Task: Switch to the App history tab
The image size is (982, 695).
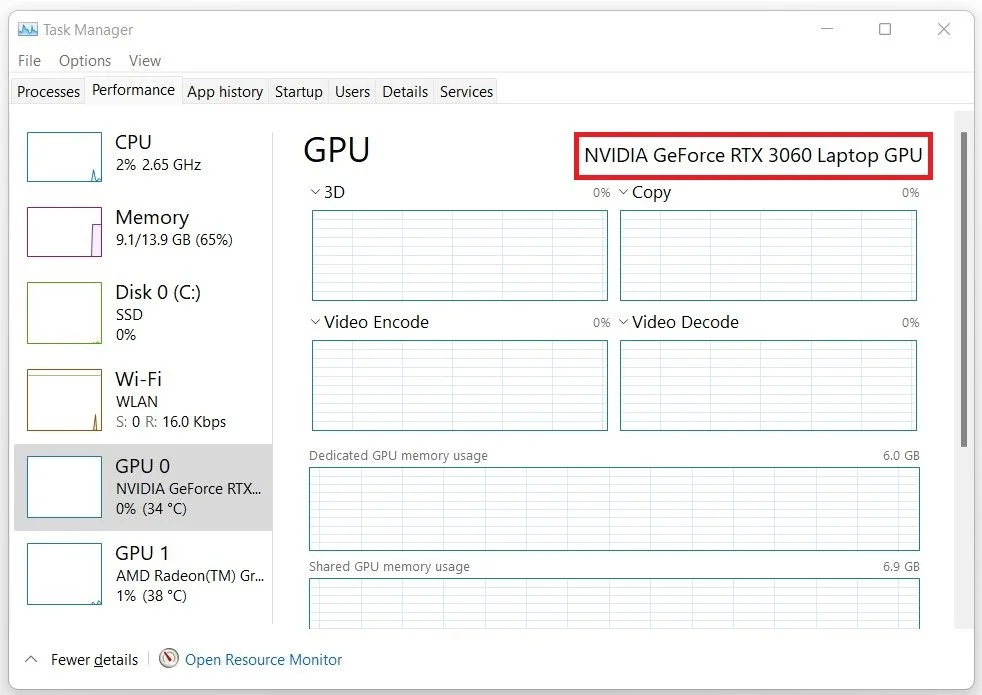Action: coord(224,91)
